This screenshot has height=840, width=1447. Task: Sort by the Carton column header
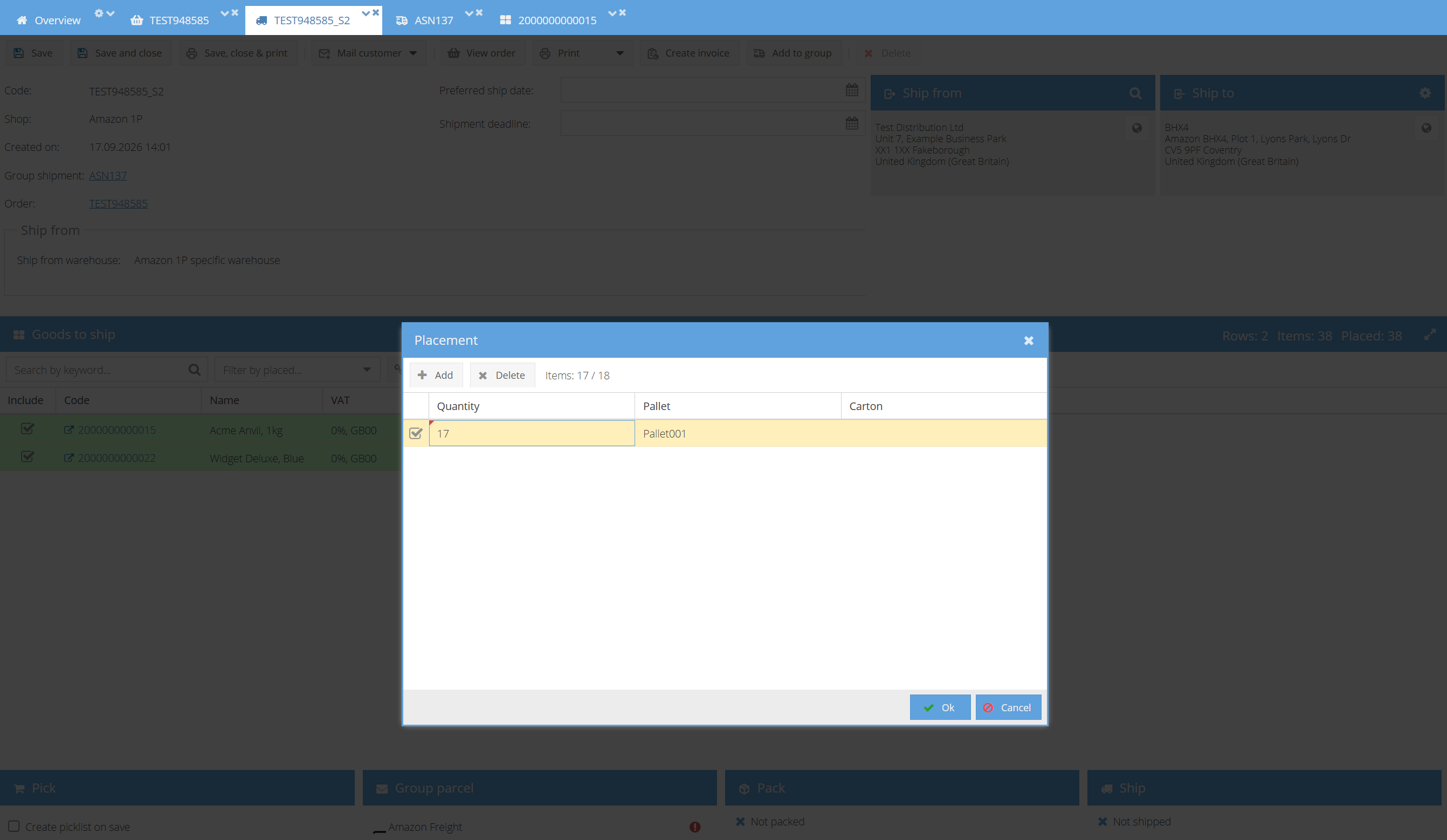click(944, 406)
